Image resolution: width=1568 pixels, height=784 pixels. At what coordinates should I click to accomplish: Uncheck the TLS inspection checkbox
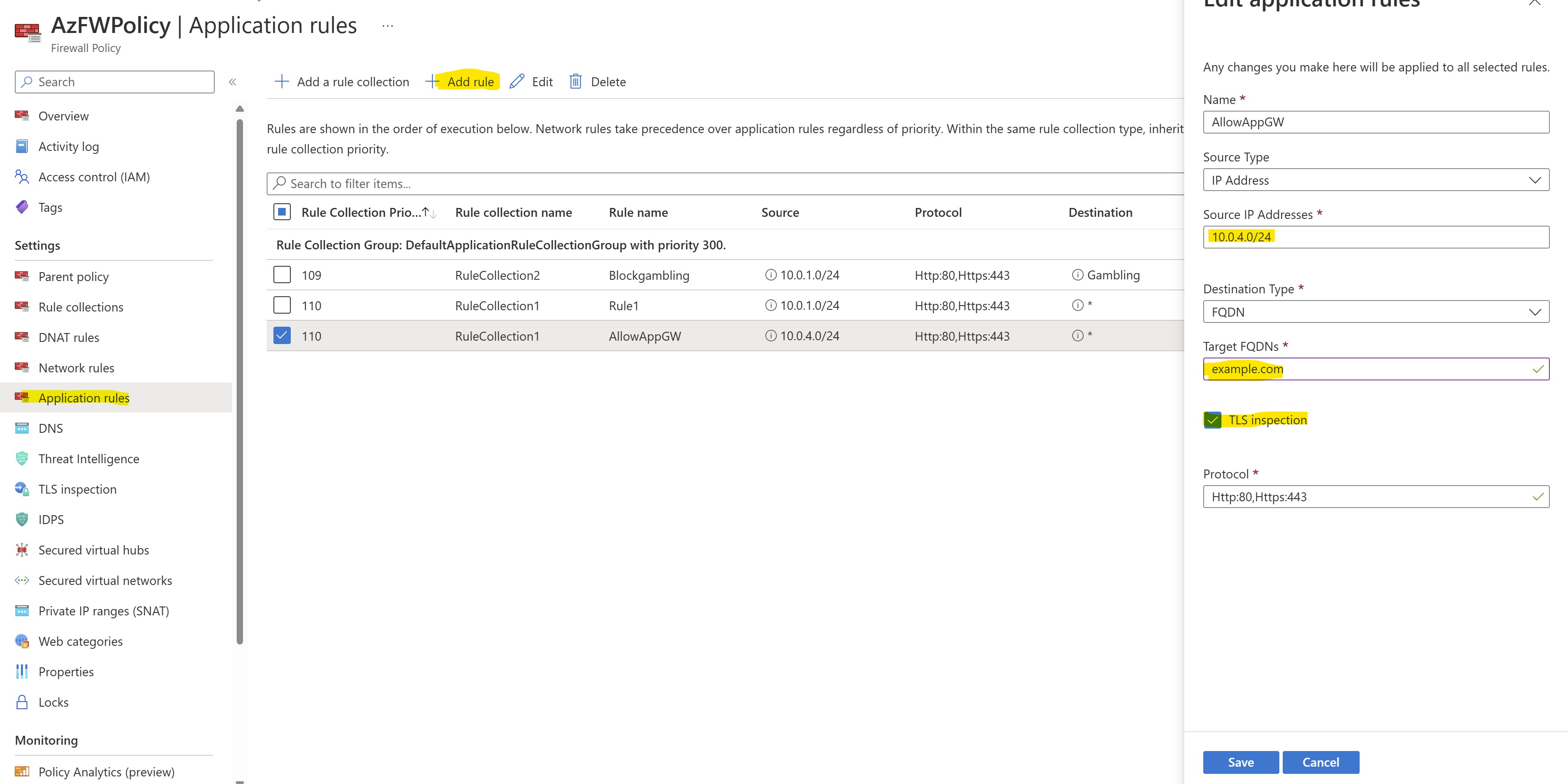click(x=1212, y=420)
